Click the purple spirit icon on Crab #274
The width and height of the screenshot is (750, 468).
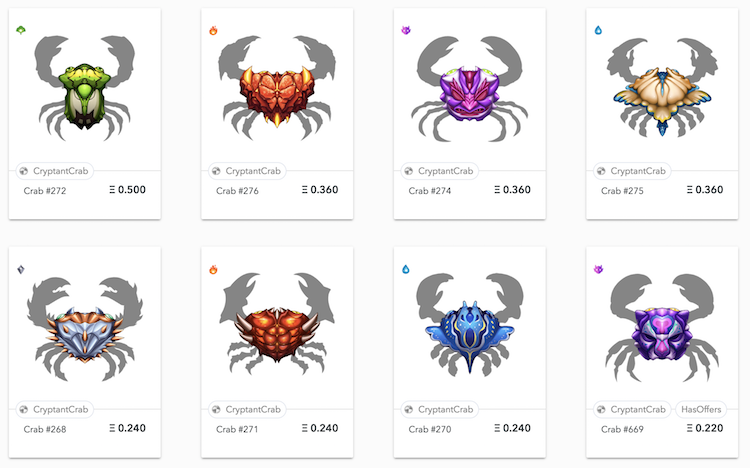click(x=406, y=30)
